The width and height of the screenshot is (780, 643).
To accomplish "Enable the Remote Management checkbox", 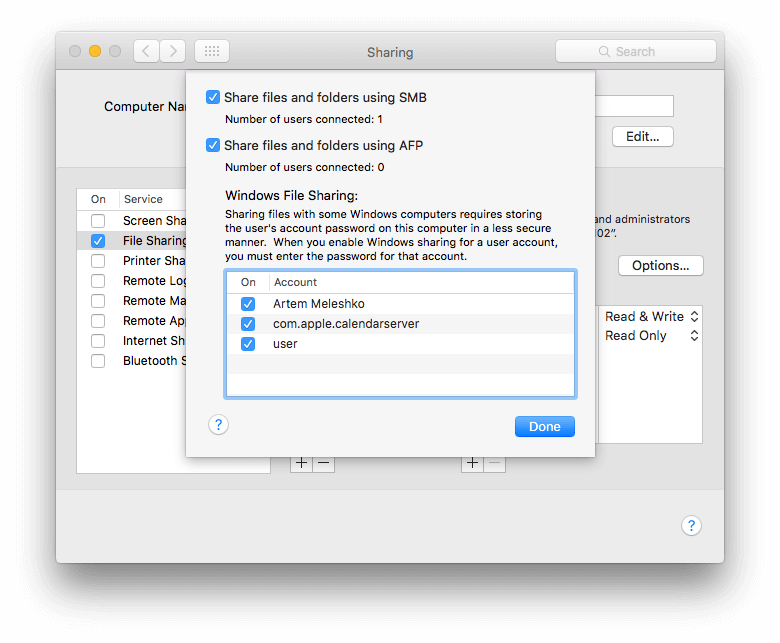I will click(x=98, y=301).
